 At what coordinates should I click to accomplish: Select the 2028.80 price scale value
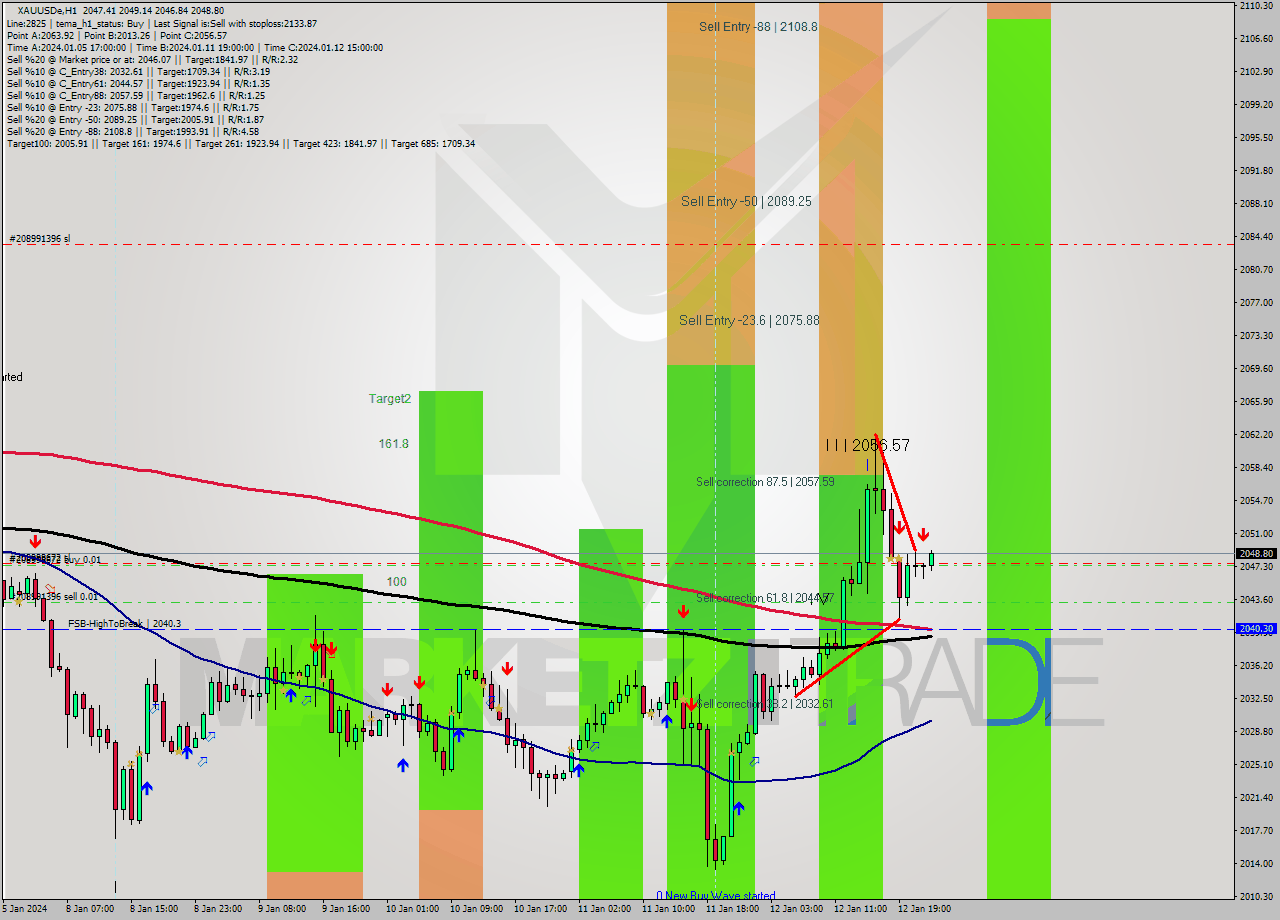(x=1256, y=732)
